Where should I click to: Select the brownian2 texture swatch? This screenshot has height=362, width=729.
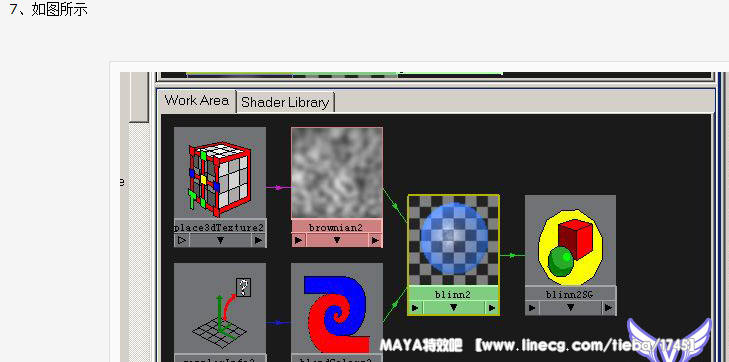[x=337, y=173]
